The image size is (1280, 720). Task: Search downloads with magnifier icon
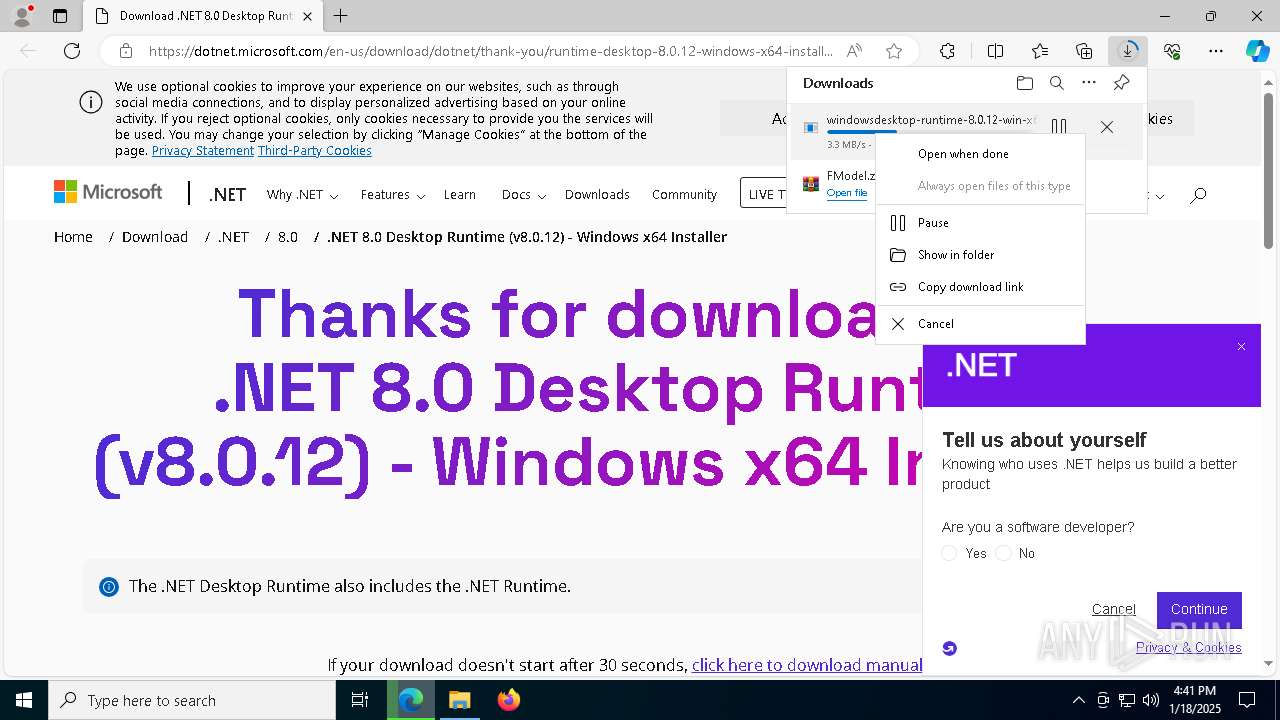pos(1056,83)
